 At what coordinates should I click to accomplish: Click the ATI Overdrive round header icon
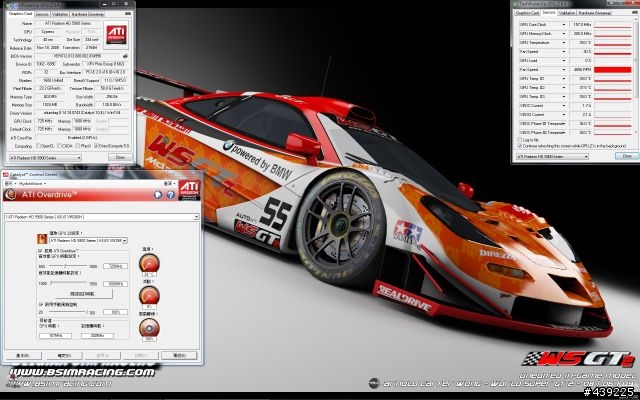(x=10, y=195)
